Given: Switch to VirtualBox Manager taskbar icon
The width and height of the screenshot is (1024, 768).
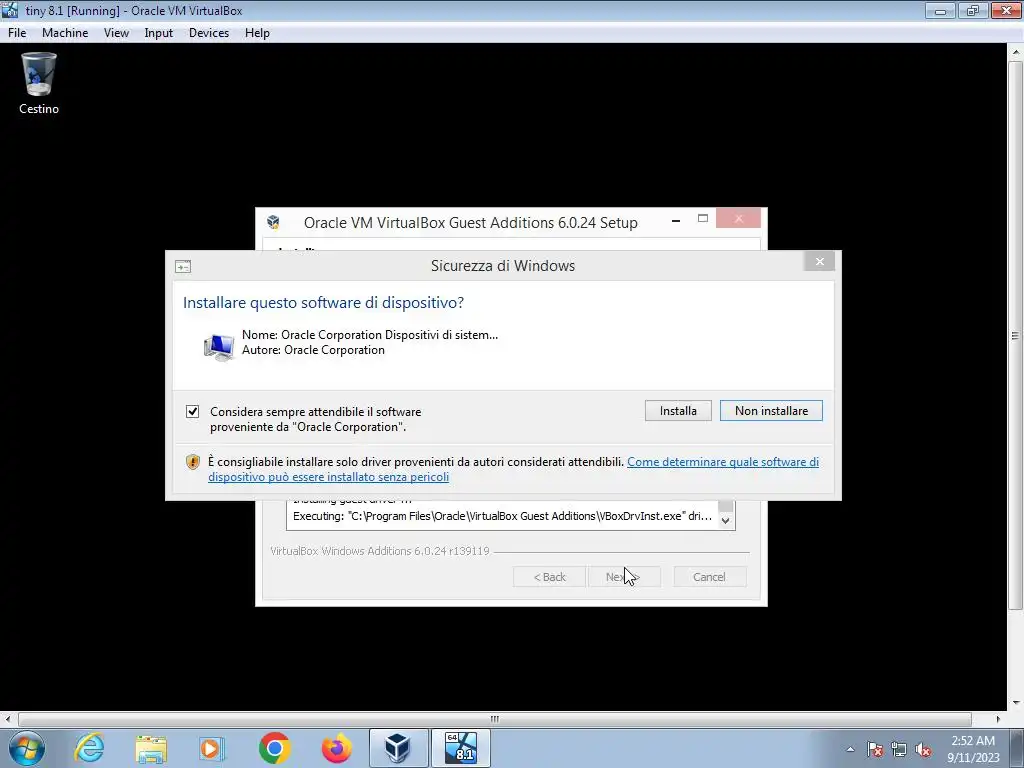Looking at the screenshot, I should point(398,748).
